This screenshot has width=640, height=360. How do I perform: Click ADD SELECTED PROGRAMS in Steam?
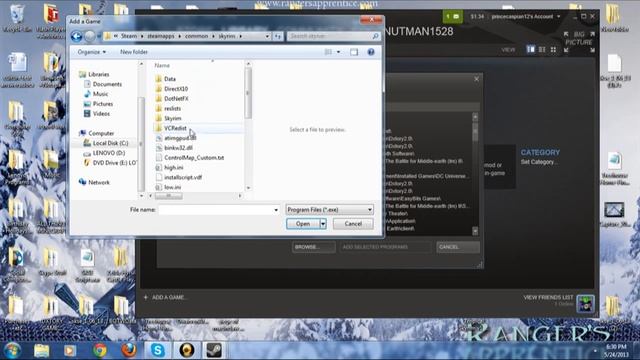click(x=385, y=247)
